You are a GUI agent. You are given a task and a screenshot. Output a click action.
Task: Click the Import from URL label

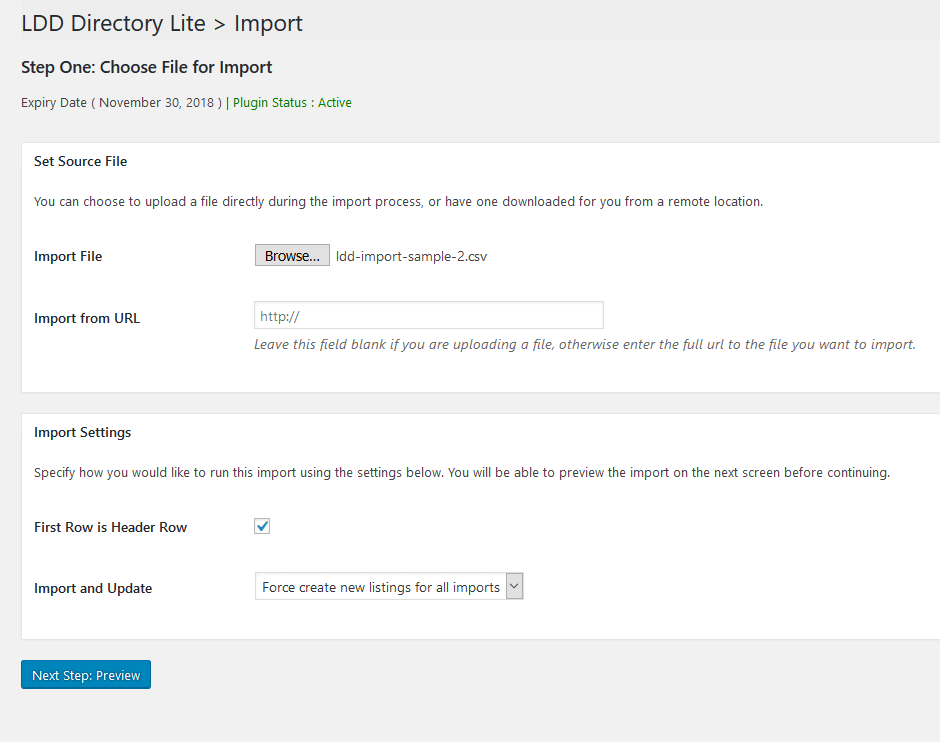coord(87,318)
